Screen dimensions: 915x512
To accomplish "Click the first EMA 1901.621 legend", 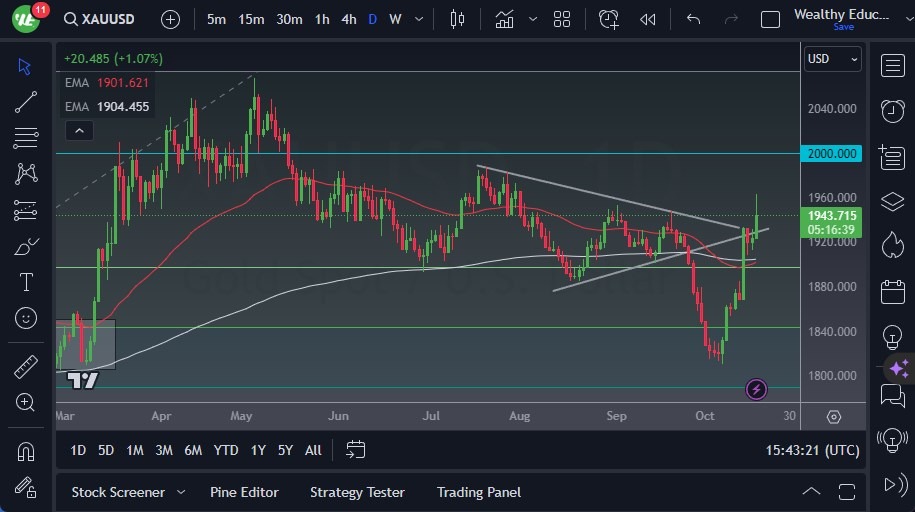I will [107, 83].
